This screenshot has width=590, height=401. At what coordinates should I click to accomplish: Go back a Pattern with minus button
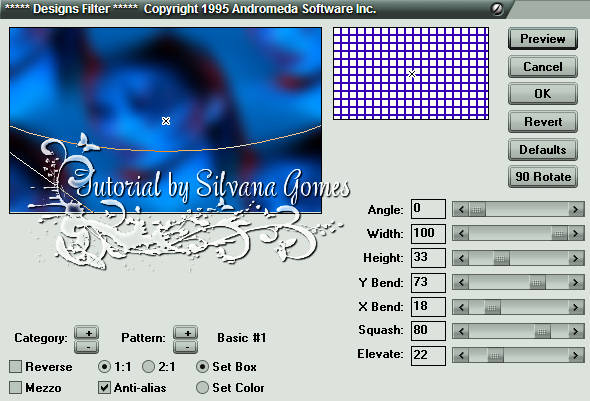pyautogui.click(x=186, y=347)
